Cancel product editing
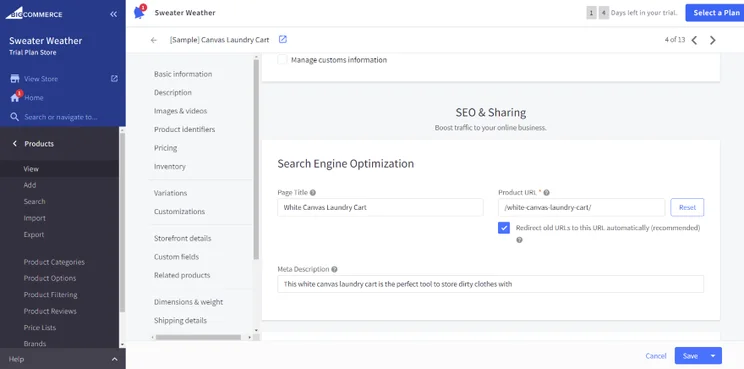 click(x=656, y=356)
